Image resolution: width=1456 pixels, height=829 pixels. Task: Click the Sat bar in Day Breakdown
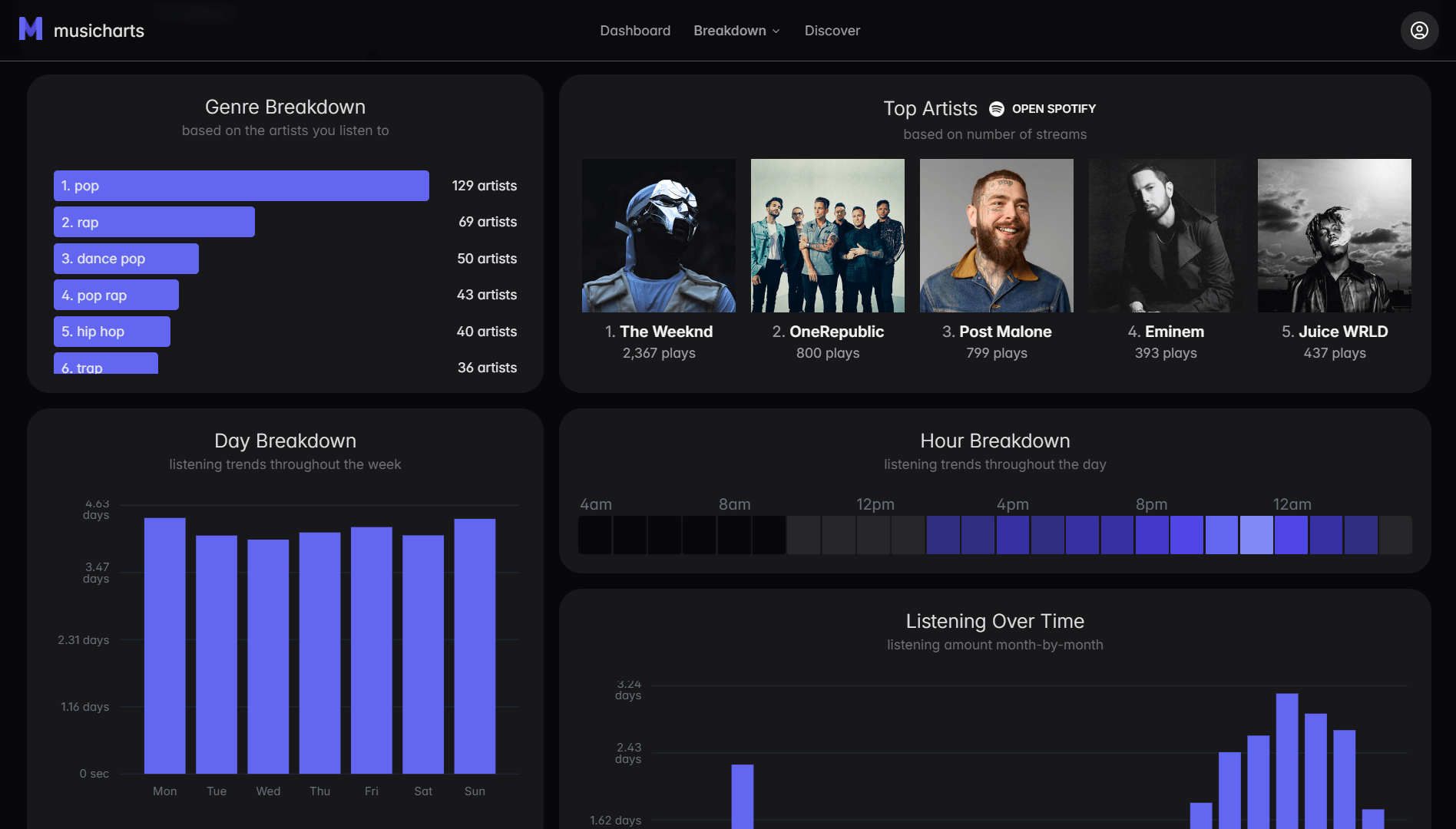click(423, 654)
